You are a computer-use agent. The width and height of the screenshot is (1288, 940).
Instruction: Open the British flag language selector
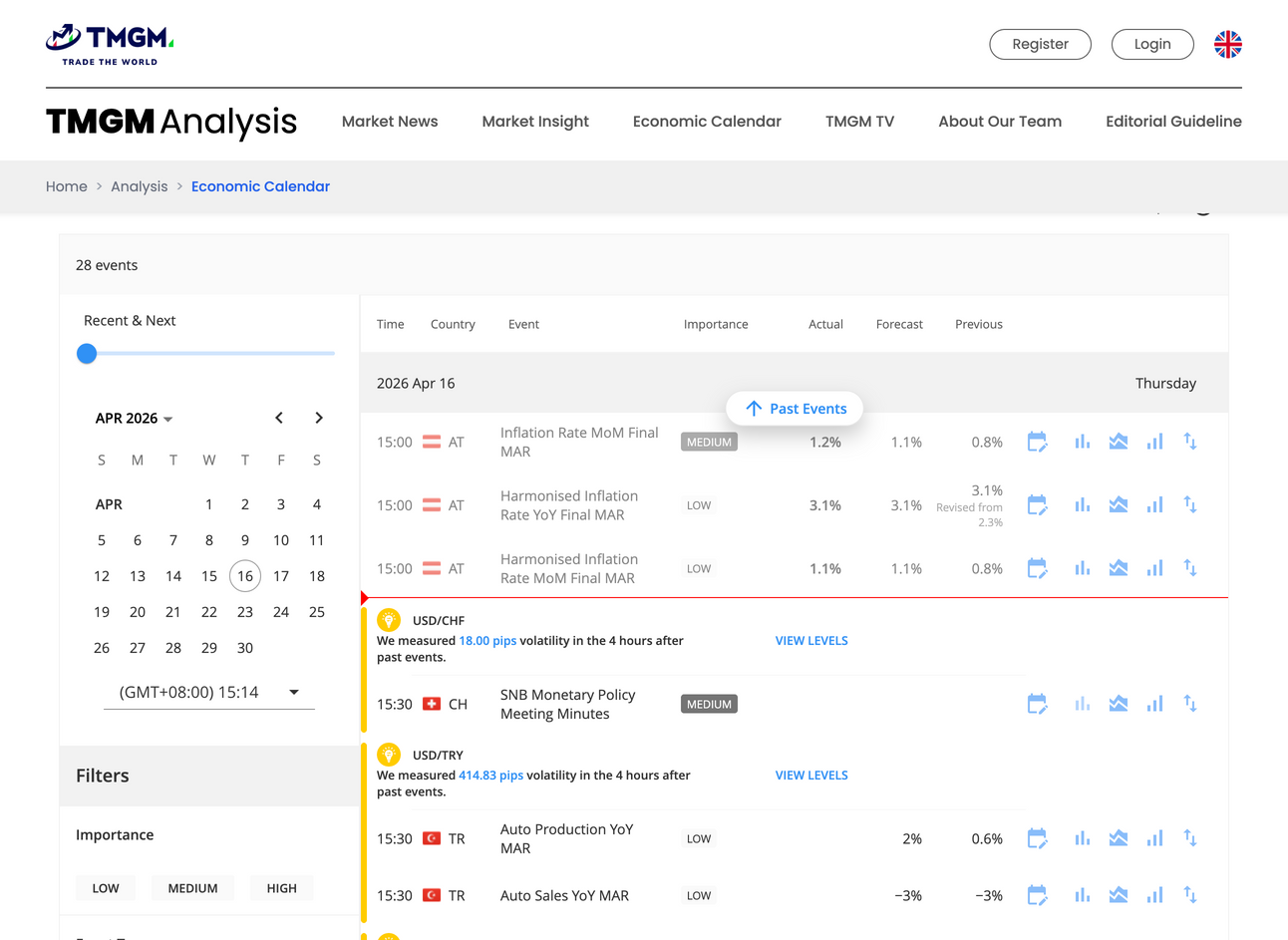(1227, 44)
